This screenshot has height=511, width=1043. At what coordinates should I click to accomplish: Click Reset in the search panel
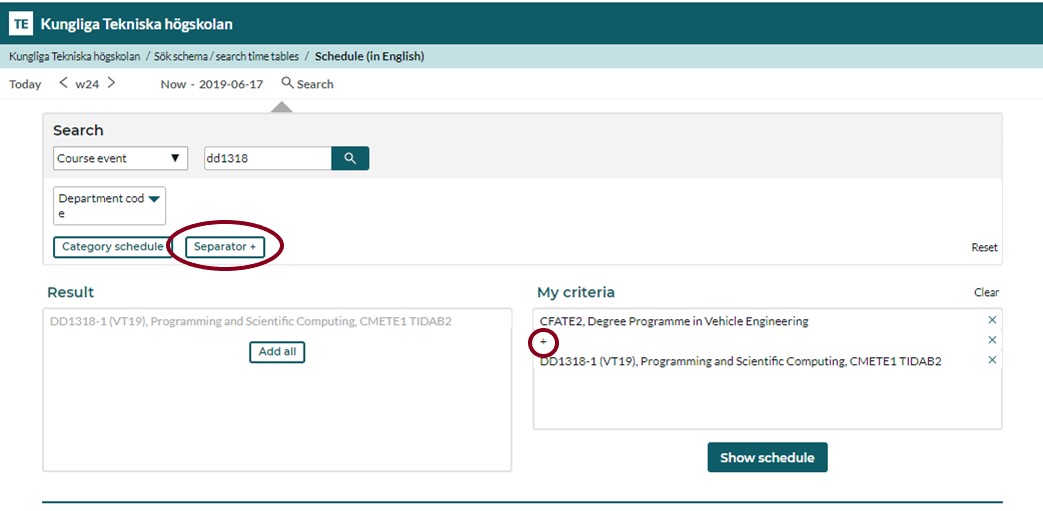click(x=984, y=248)
